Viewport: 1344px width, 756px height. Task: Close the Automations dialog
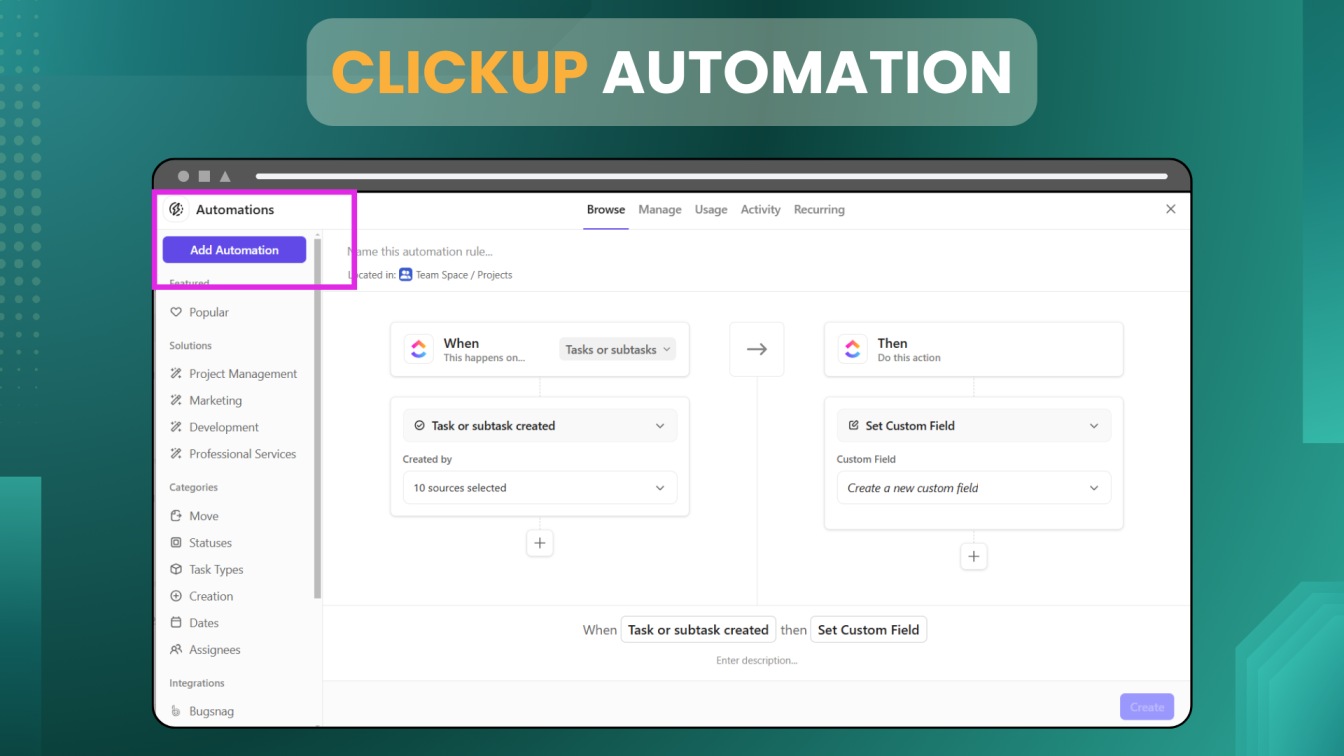pyautogui.click(x=1171, y=209)
